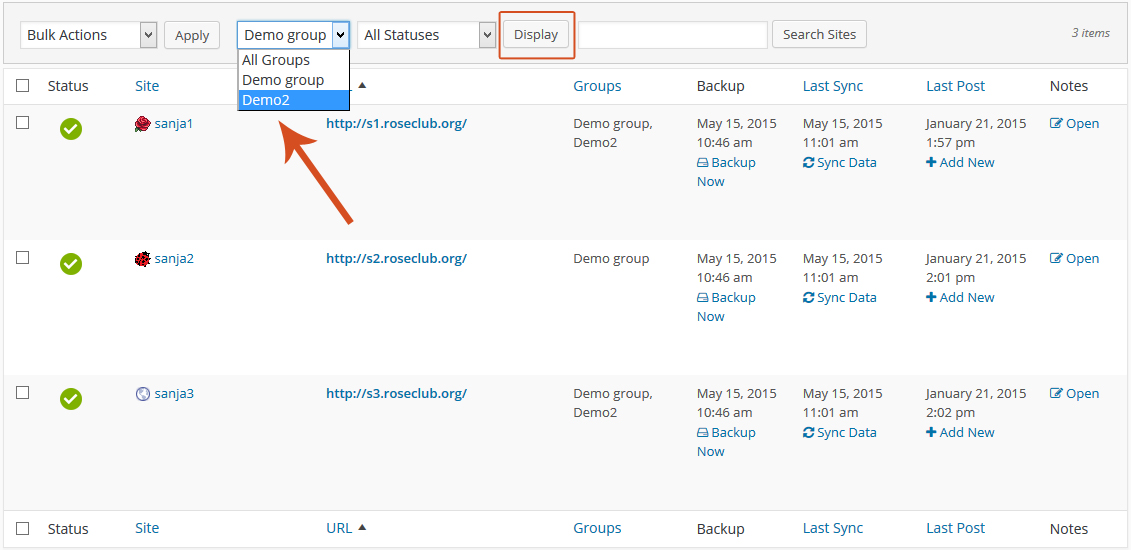Sort by URL in the footer row

click(x=339, y=528)
